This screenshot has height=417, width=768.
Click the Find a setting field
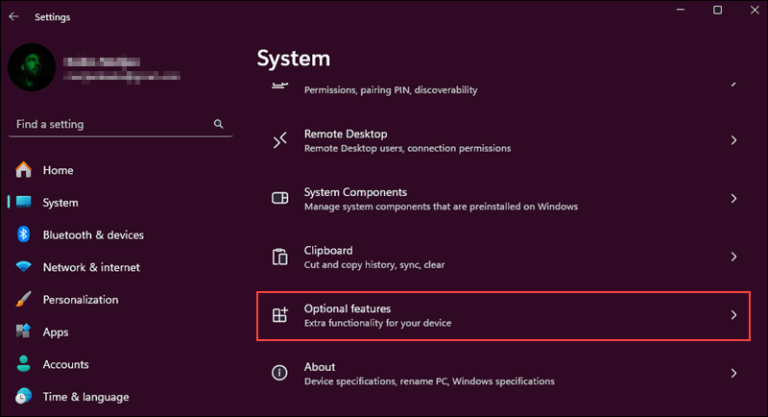tap(110, 124)
